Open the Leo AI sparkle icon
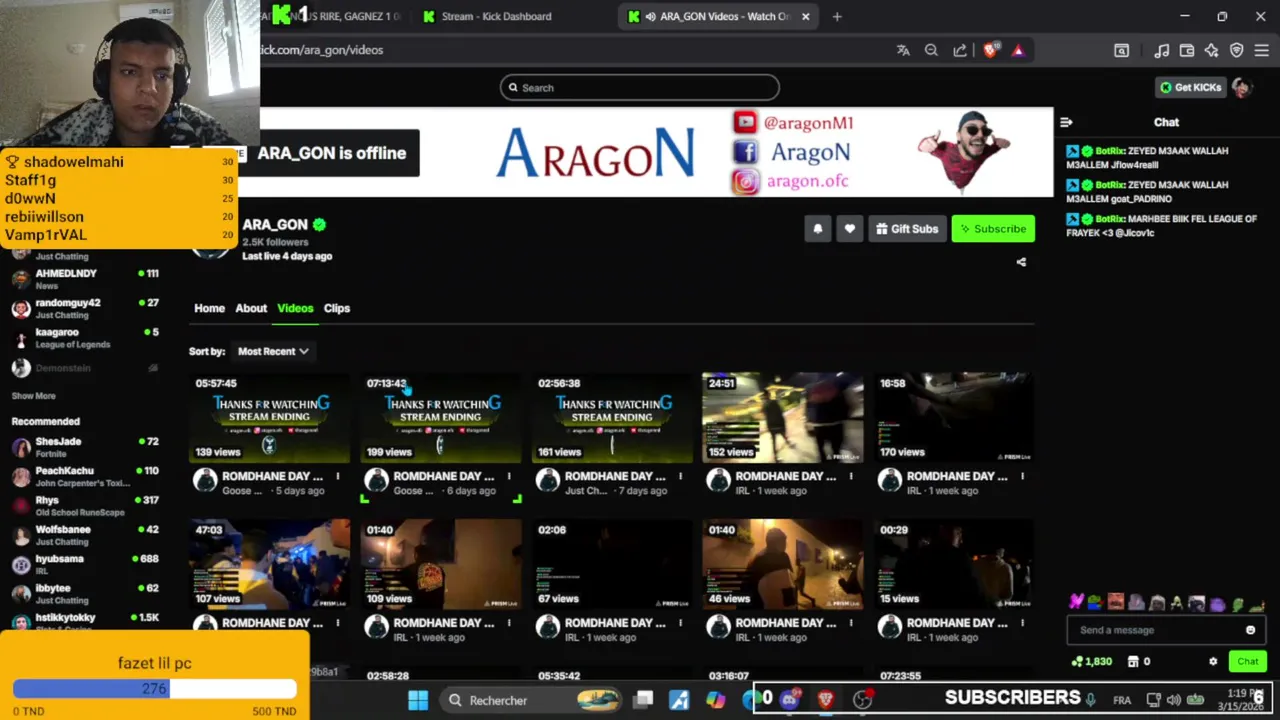 tap(1212, 50)
